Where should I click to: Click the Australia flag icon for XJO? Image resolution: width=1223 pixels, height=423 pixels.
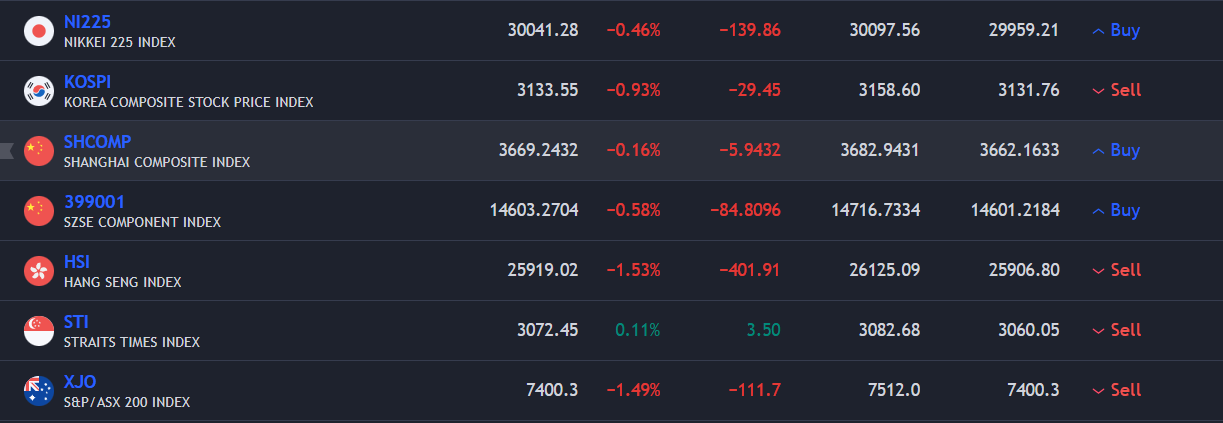click(38, 391)
